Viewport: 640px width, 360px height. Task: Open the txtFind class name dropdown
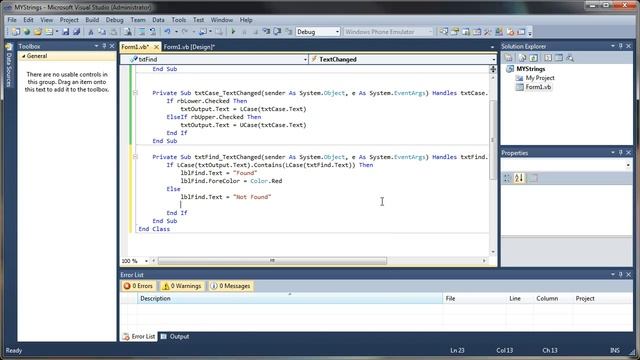click(x=305, y=60)
